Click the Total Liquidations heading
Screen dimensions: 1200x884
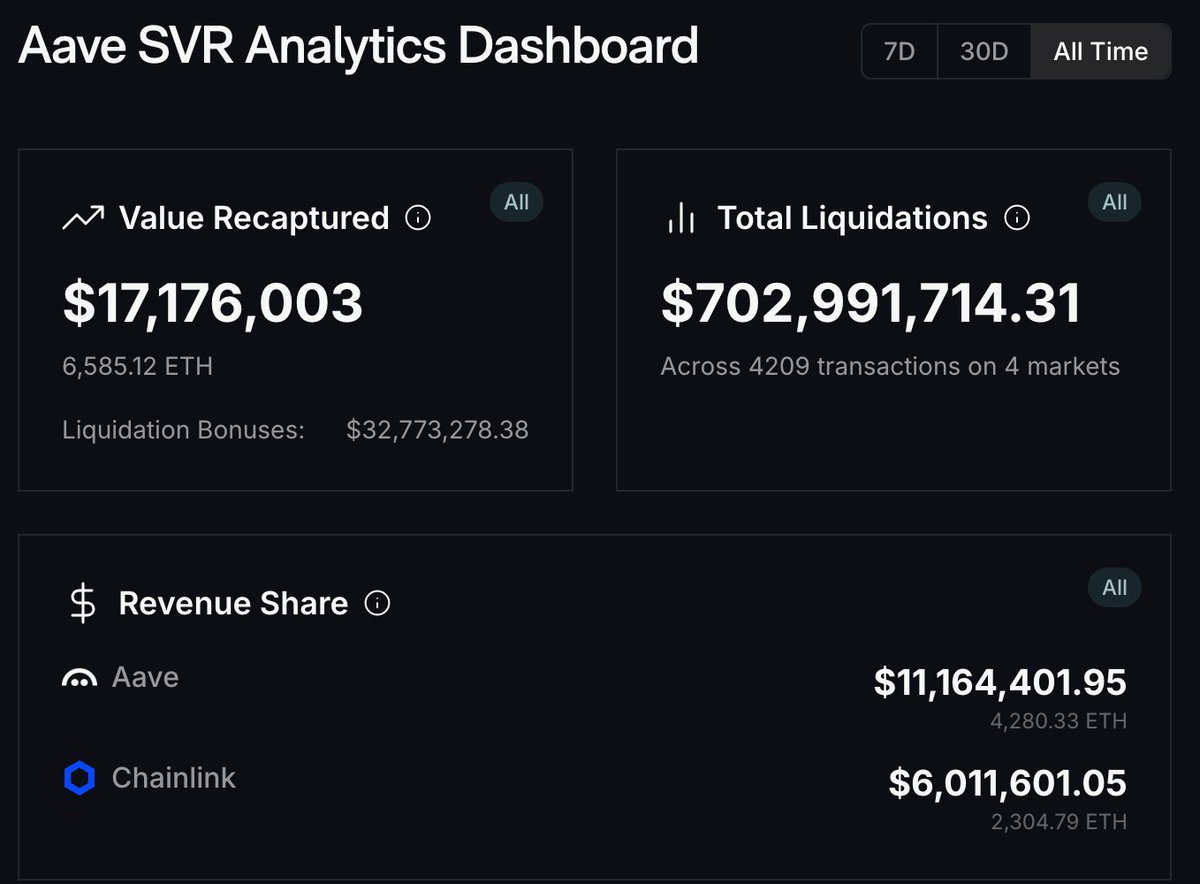[852, 218]
